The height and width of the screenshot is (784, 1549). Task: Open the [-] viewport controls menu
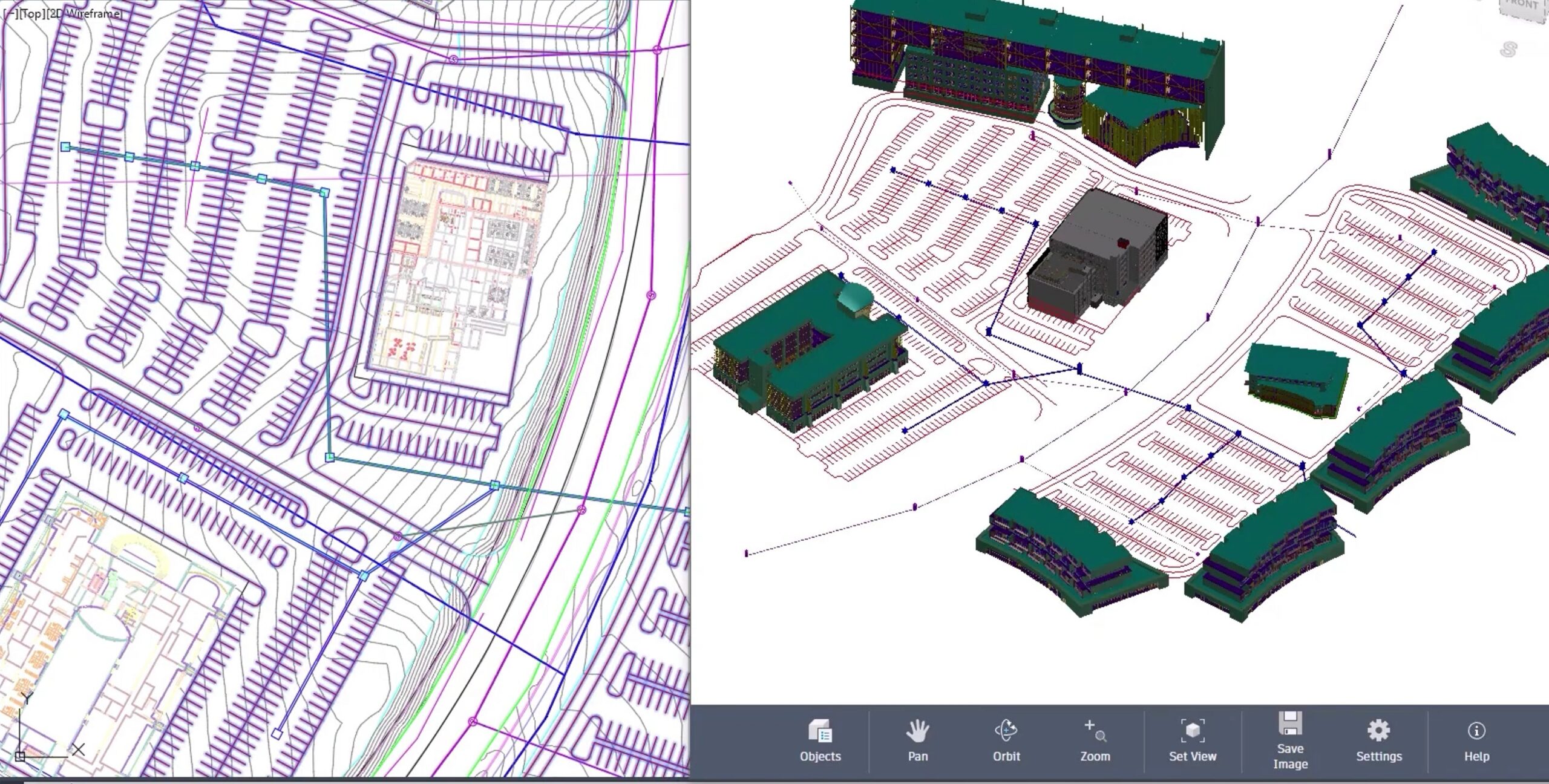[x=10, y=13]
